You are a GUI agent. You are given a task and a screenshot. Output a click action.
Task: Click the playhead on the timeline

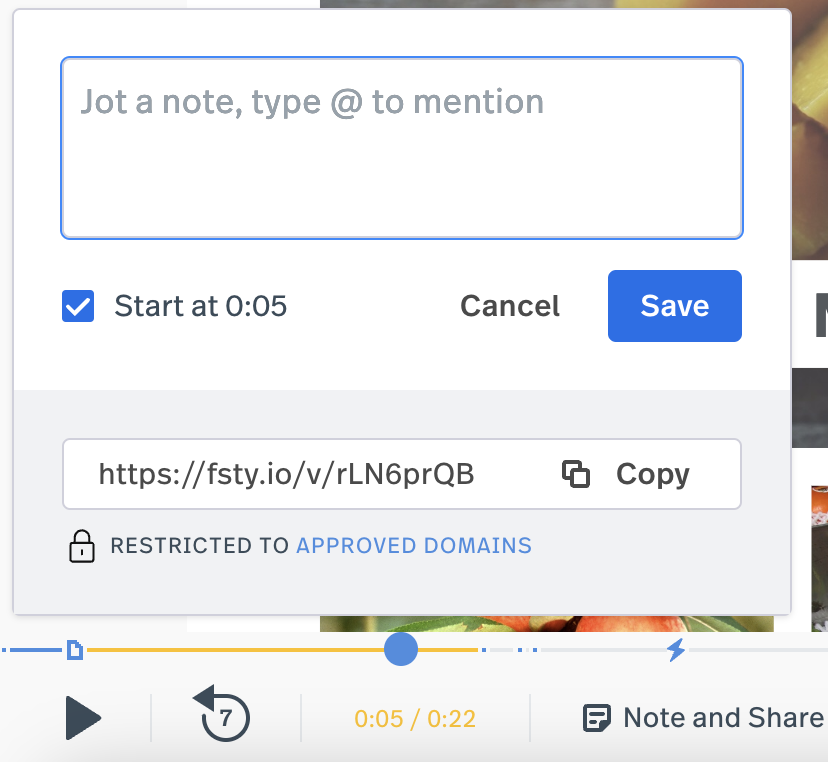click(401, 649)
